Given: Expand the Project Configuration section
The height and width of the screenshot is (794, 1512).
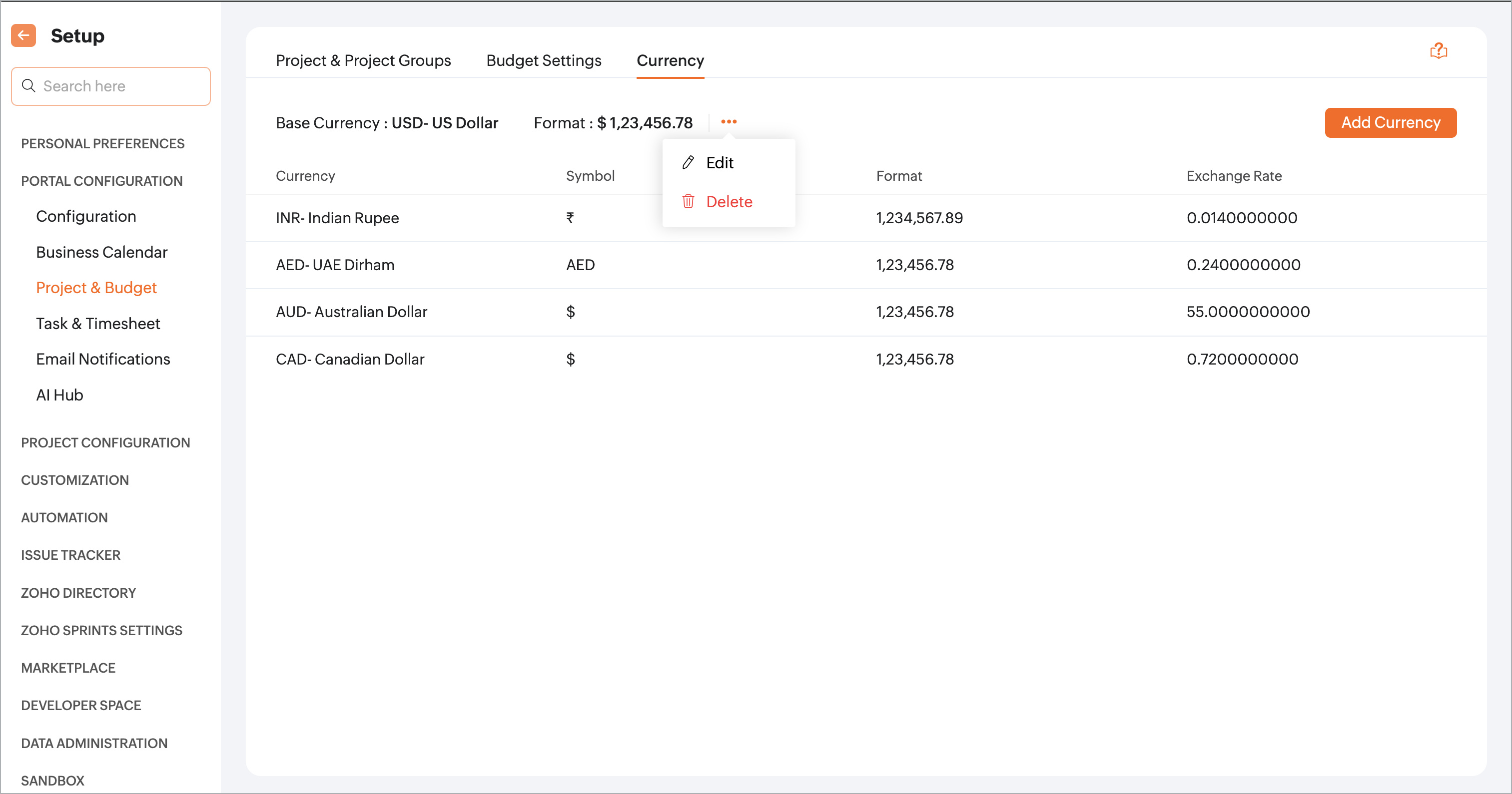Looking at the screenshot, I should pyautogui.click(x=105, y=443).
